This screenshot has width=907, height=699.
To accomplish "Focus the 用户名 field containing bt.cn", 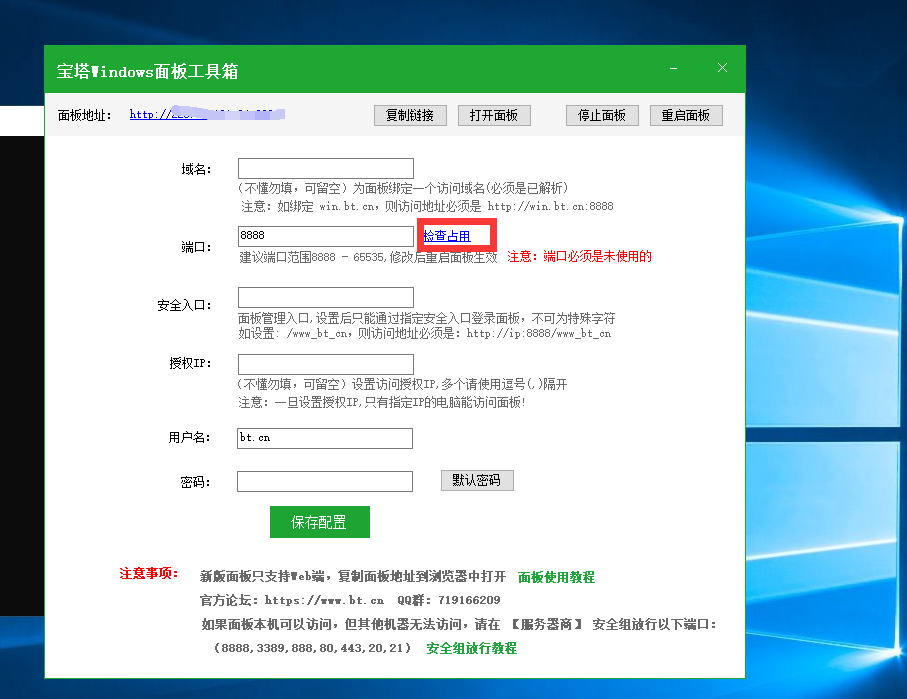I will 325,438.
